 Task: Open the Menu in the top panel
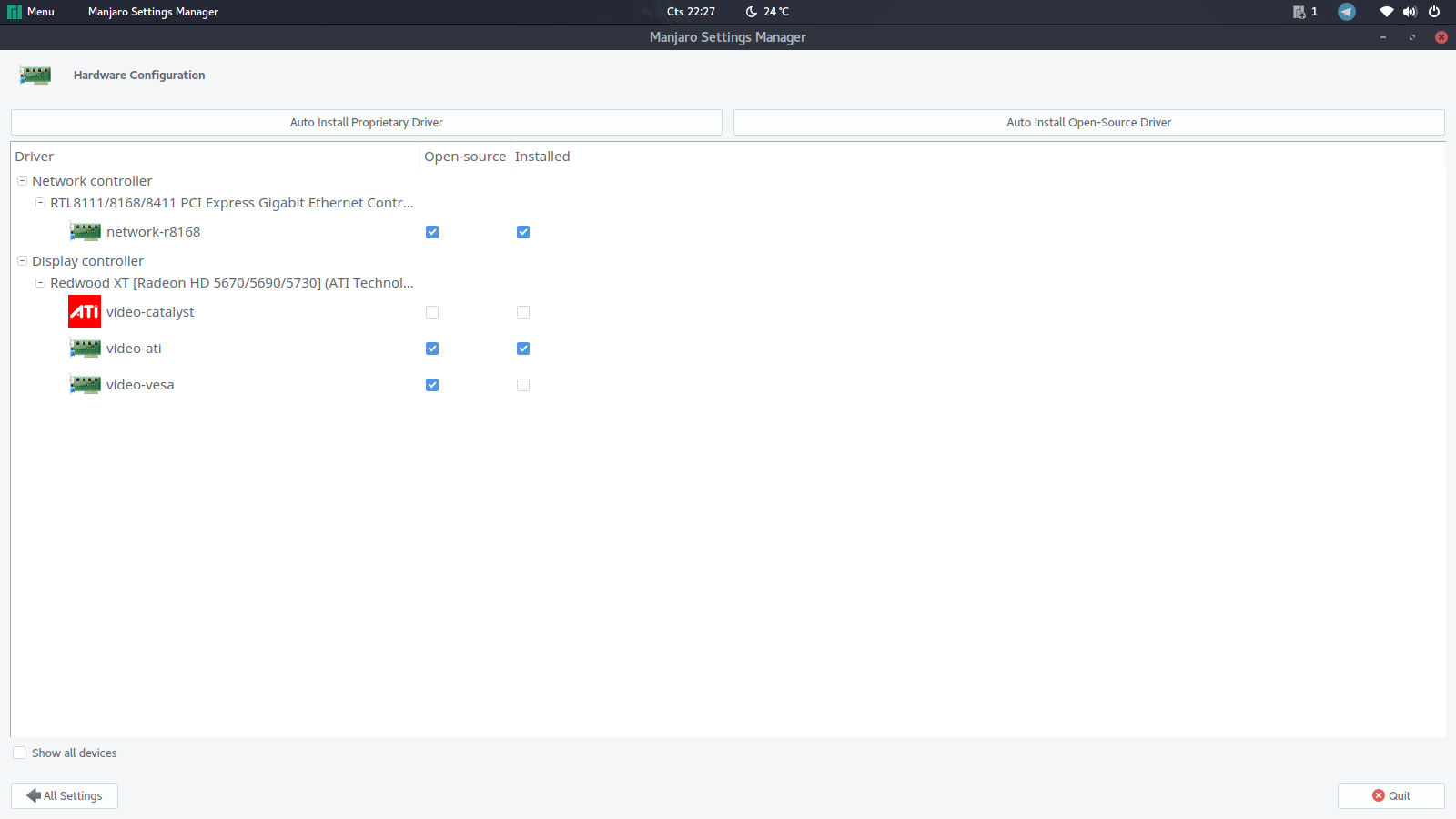(31, 12)
